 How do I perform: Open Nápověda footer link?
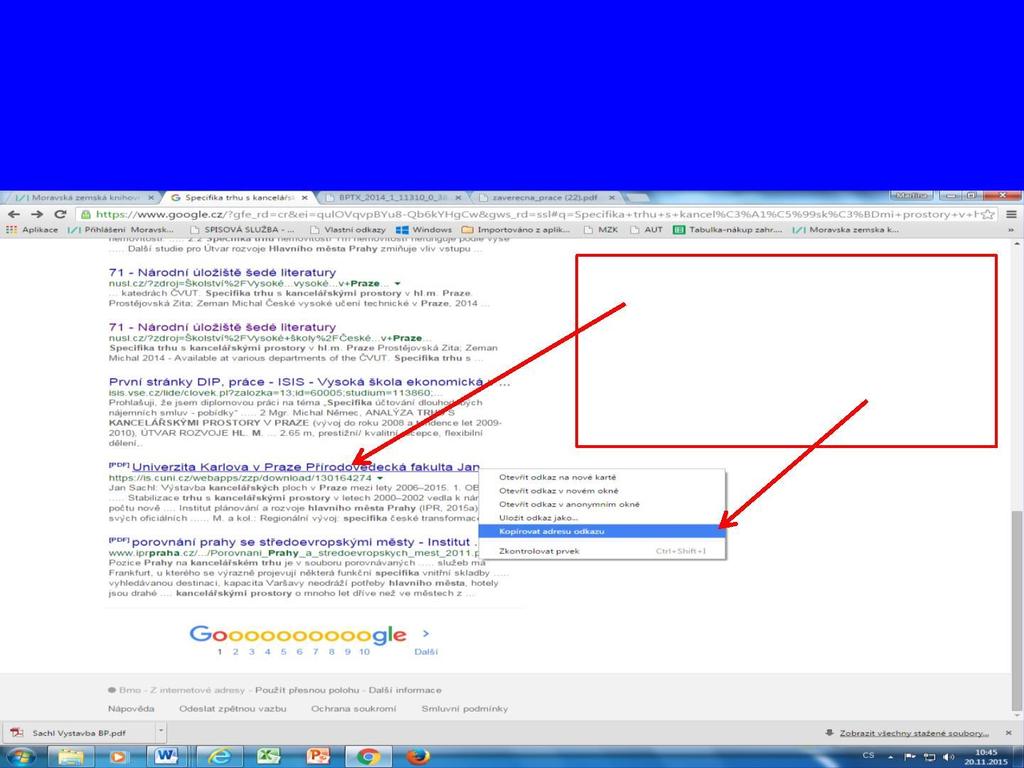131,709
